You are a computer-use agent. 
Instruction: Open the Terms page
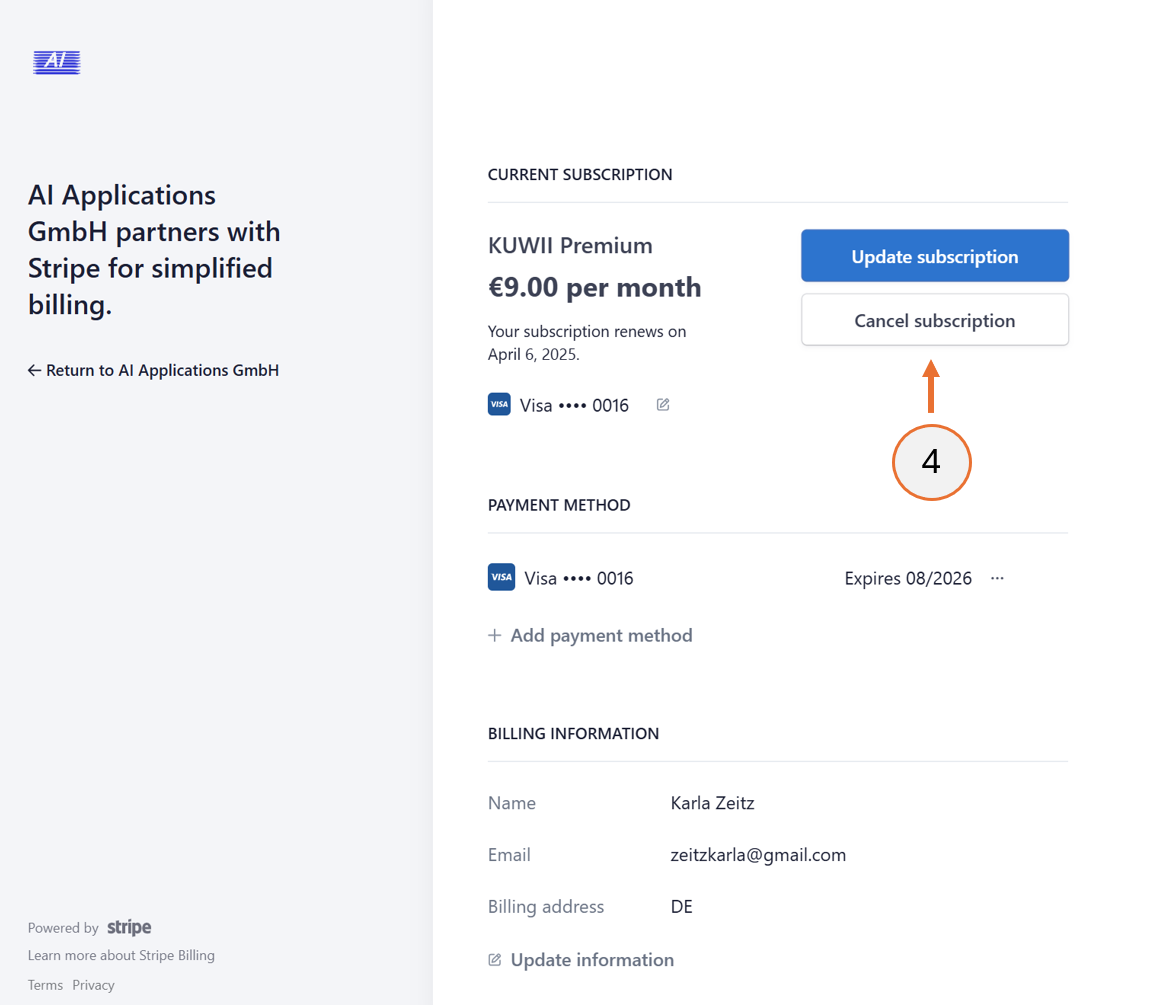point(45,985)
